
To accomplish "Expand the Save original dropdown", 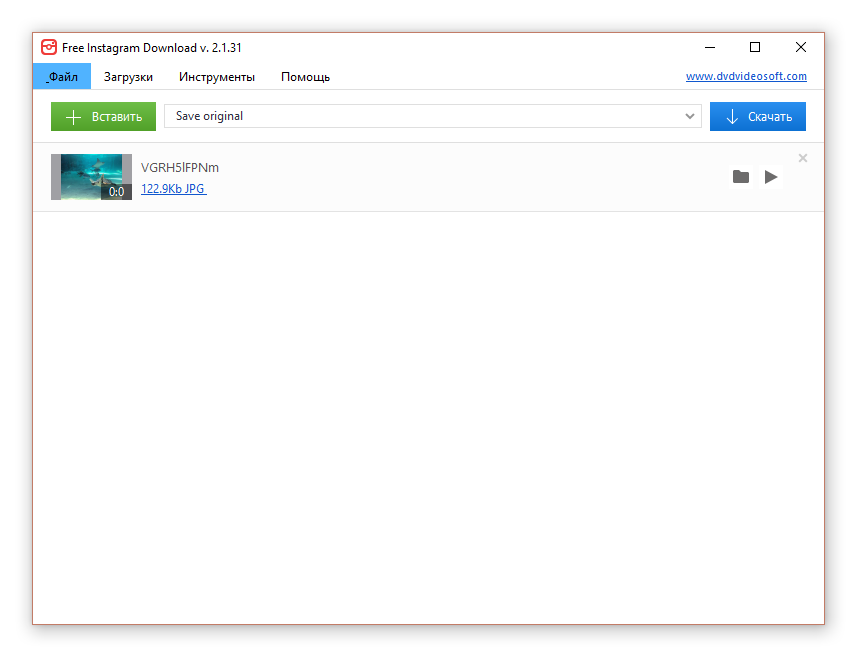I will pos(432,116).
